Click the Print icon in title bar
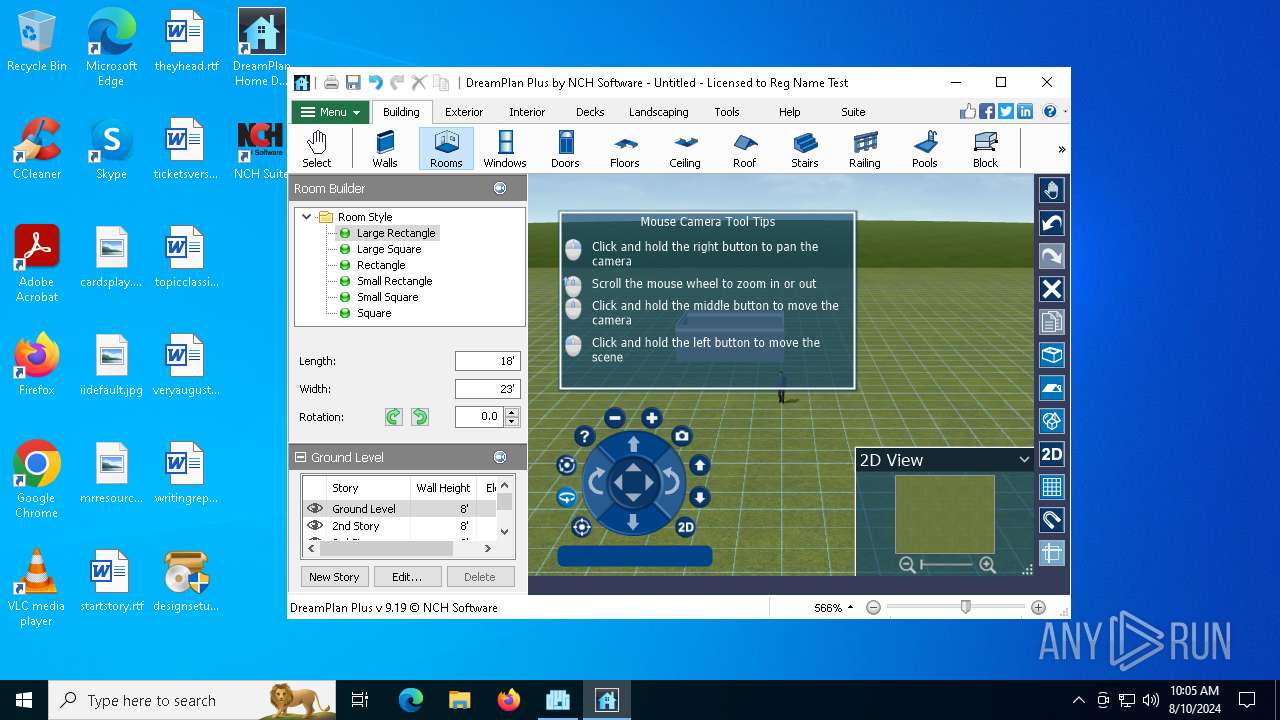Image resolution: width=1280 pixels, height=720 pixels. (x=331, y=83)
